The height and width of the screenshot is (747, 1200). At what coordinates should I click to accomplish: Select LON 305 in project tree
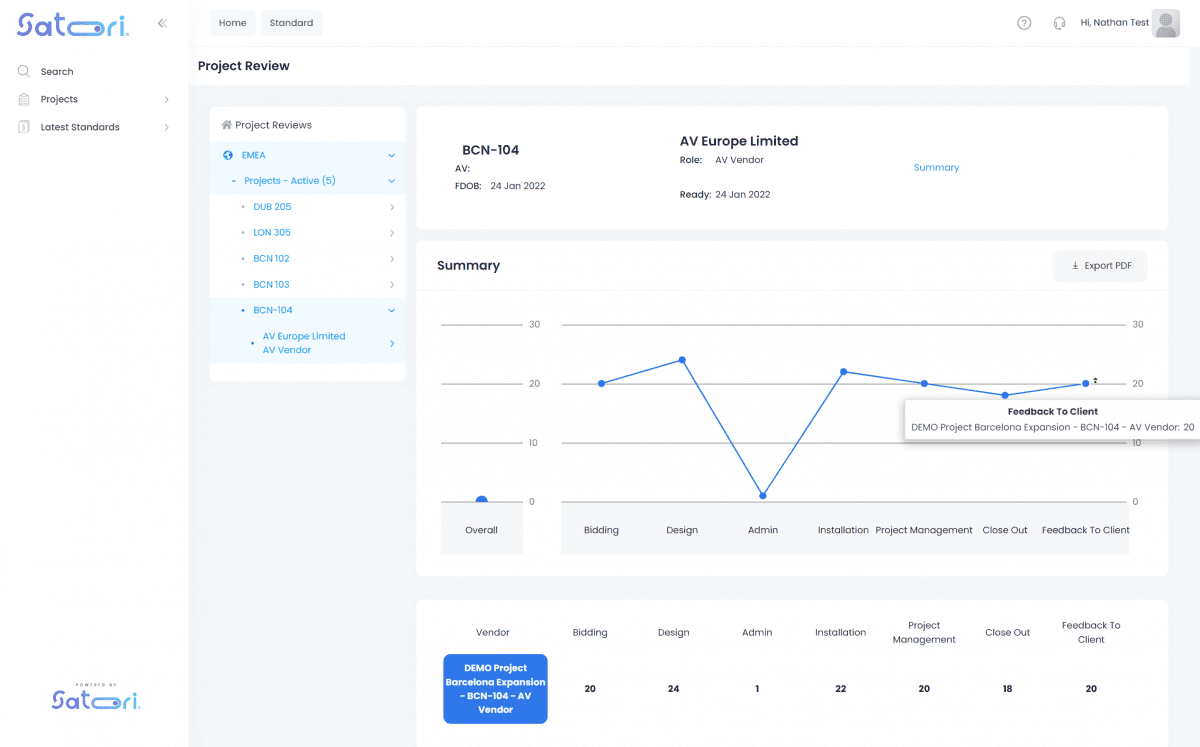pyautogui.click(x=271, y=233)
